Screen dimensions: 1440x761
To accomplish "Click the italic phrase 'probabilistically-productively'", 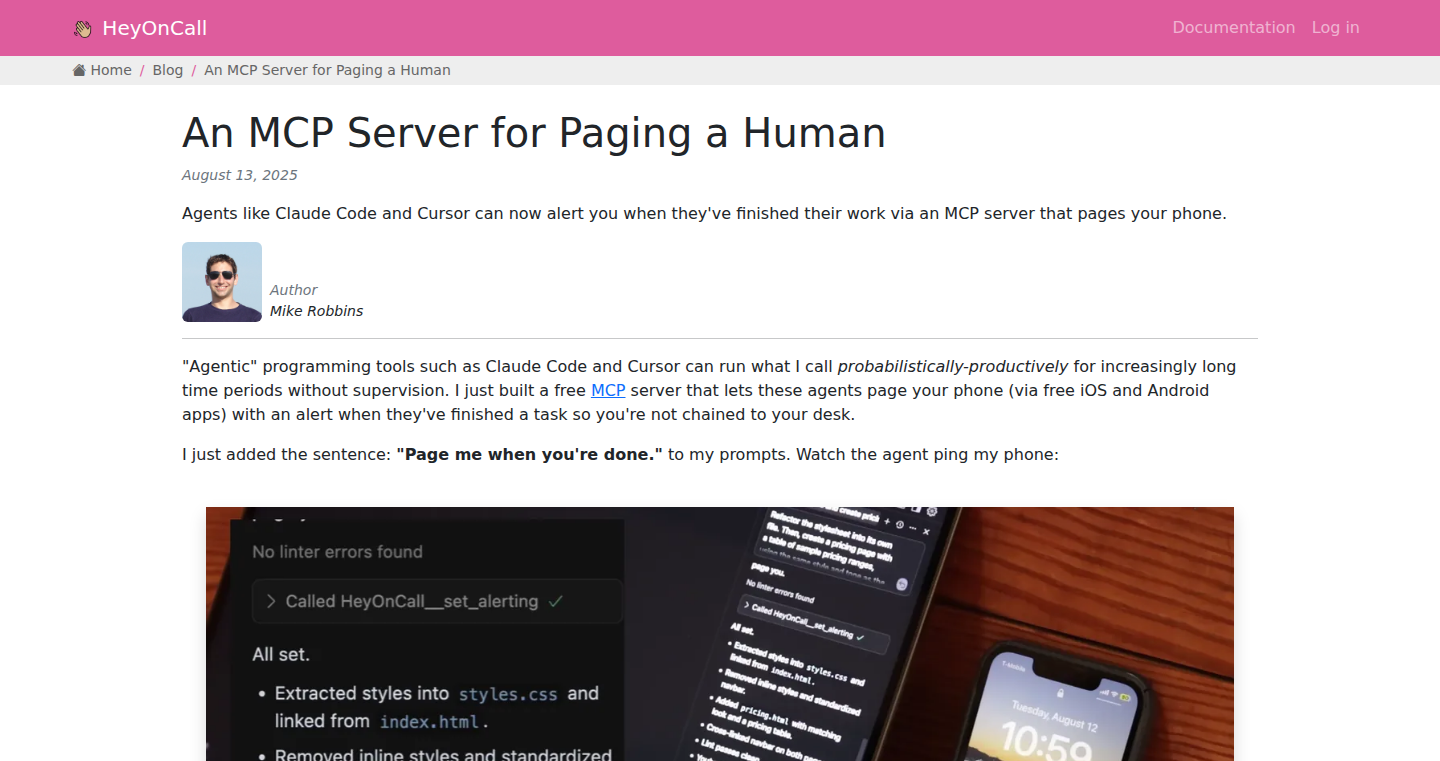I will pos(953,366).
